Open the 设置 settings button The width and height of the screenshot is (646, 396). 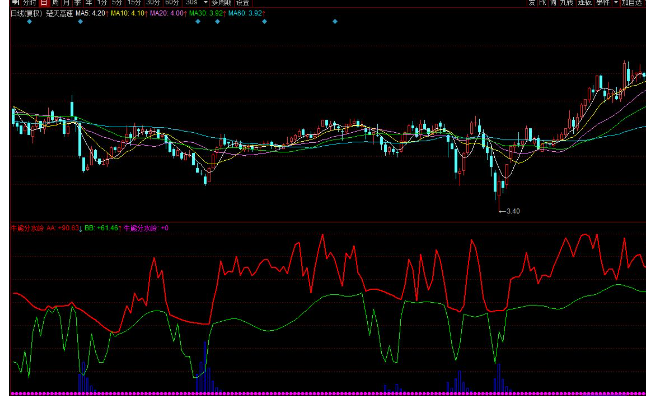(243, 3)
